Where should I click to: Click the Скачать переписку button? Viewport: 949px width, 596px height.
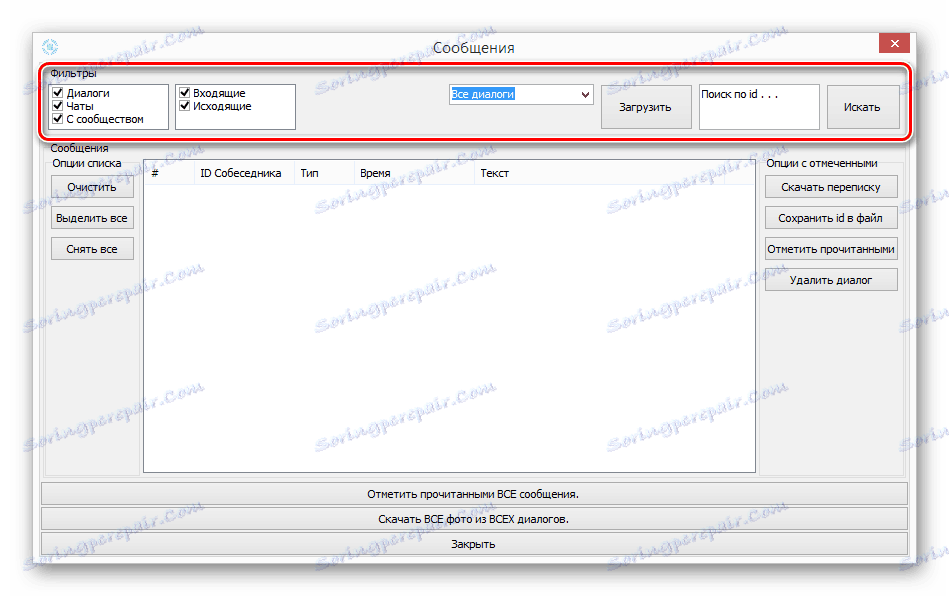831,187
